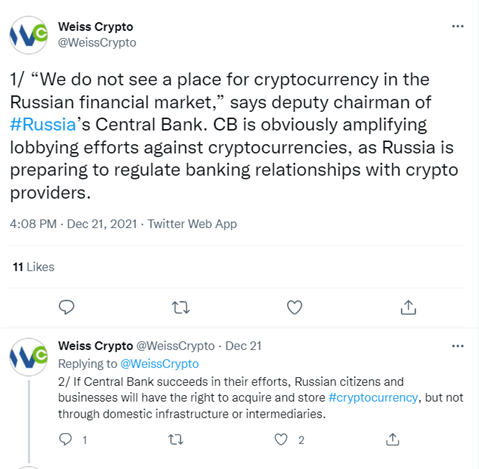
Task: Retweet the main tweet about Russia's Central Bank
Action: 181,308
